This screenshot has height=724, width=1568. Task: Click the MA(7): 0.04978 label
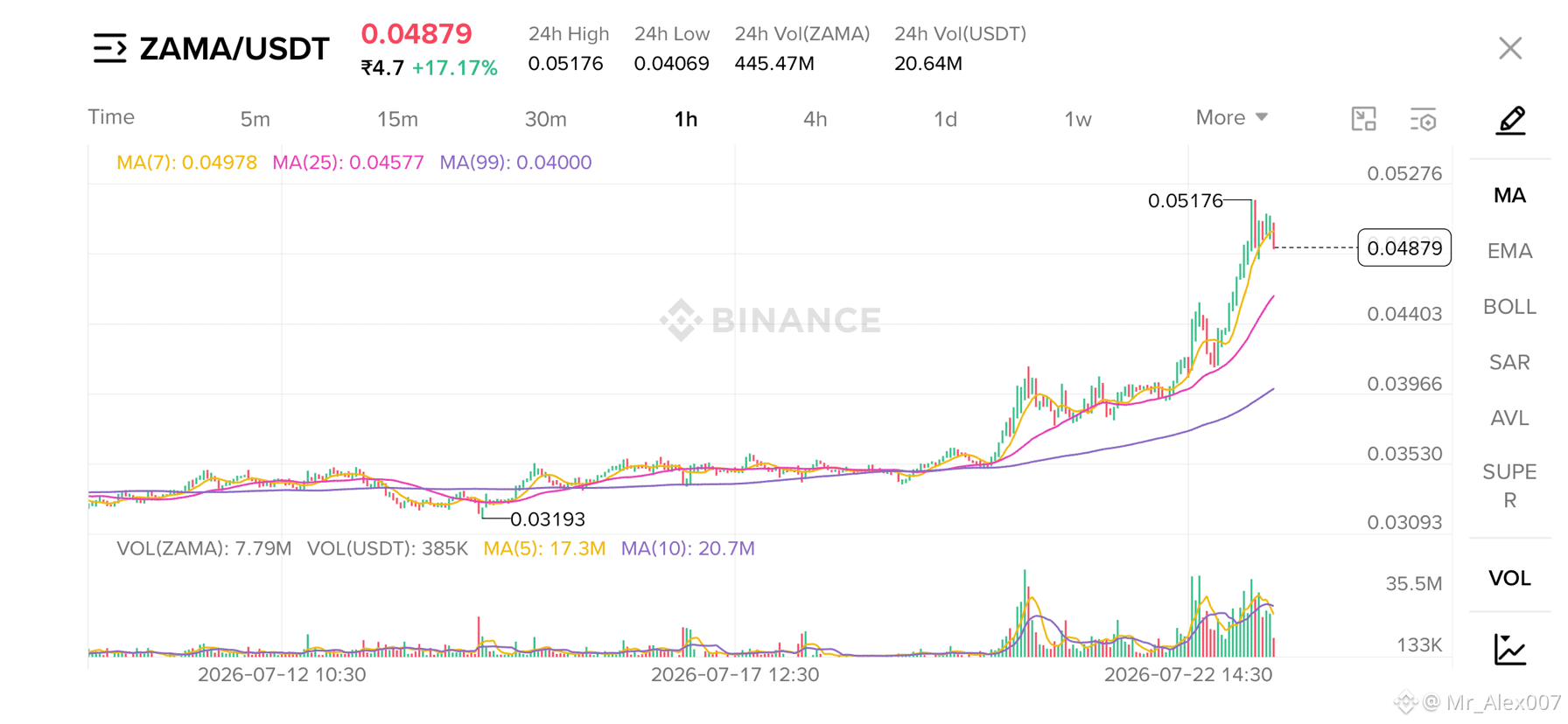[x=187, y=163]
